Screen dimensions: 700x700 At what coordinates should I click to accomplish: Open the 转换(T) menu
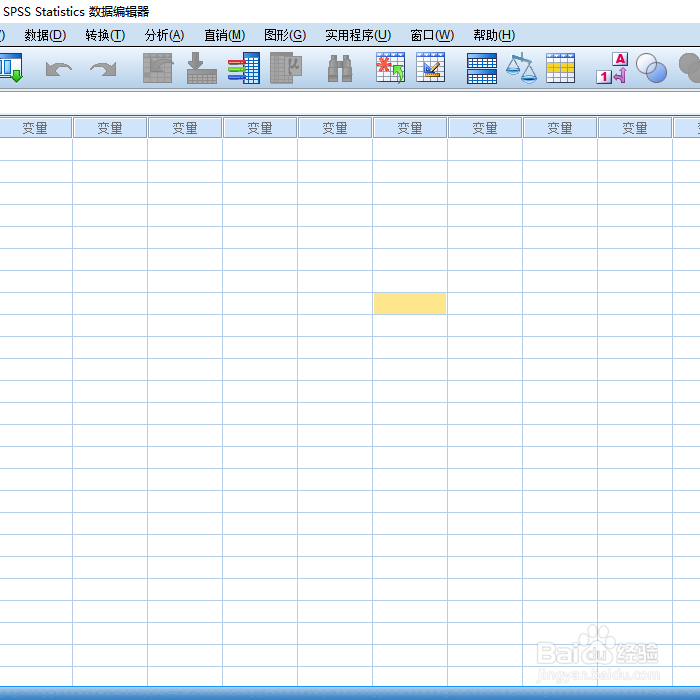[105, 35]
